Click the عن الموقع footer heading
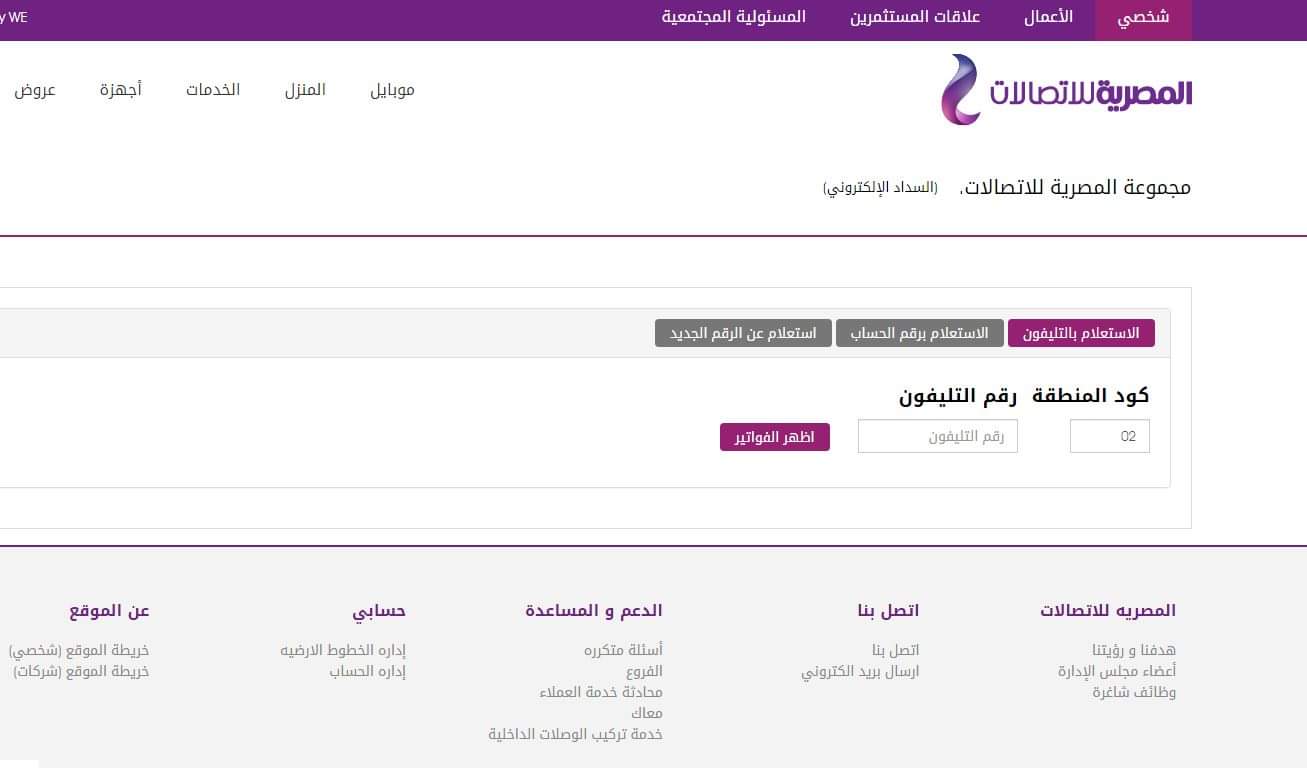 (109, 610)
